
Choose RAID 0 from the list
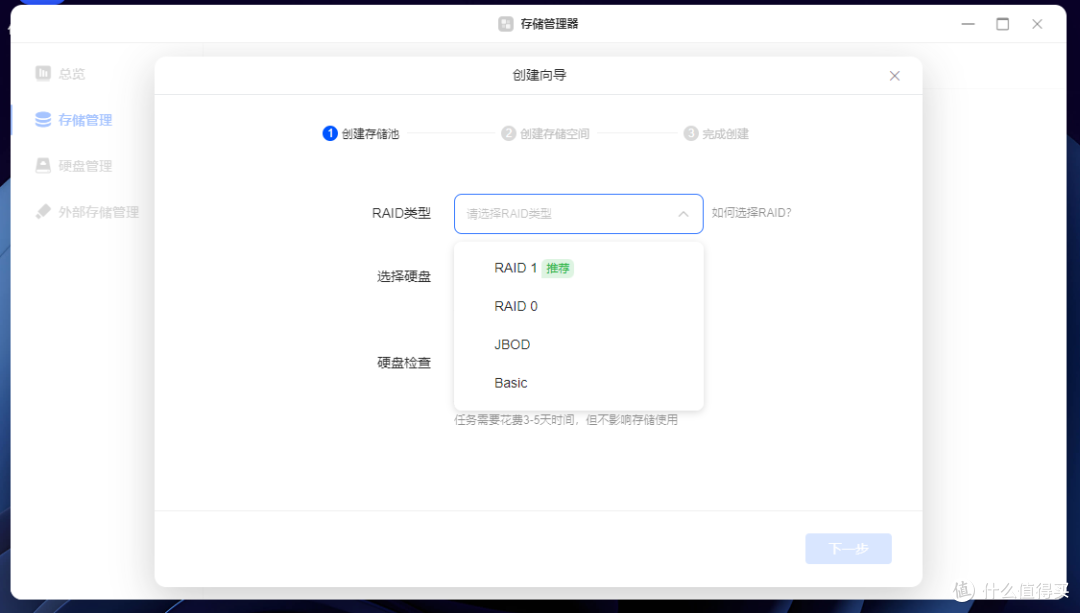point(579,306)
